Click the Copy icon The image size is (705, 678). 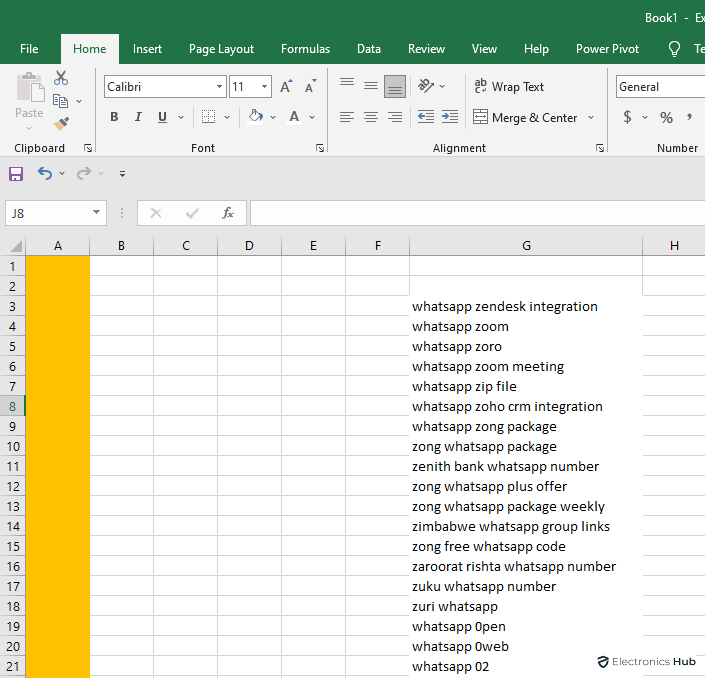click(60, 101)
